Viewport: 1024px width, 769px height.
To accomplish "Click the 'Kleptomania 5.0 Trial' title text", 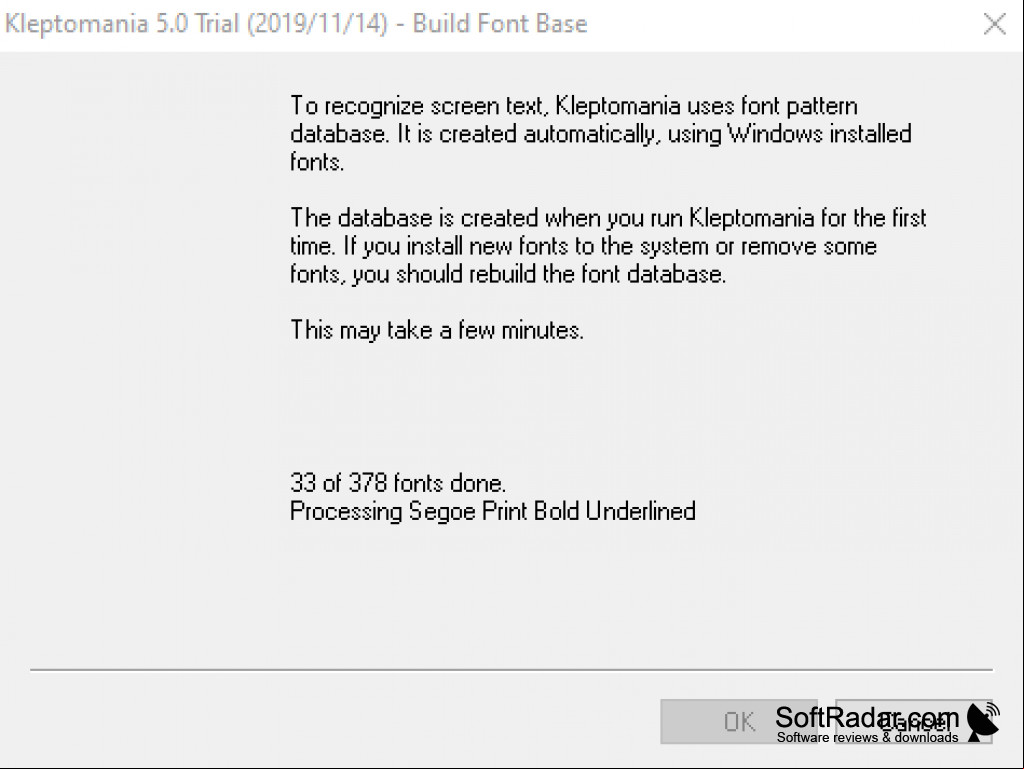I will 123,24.
